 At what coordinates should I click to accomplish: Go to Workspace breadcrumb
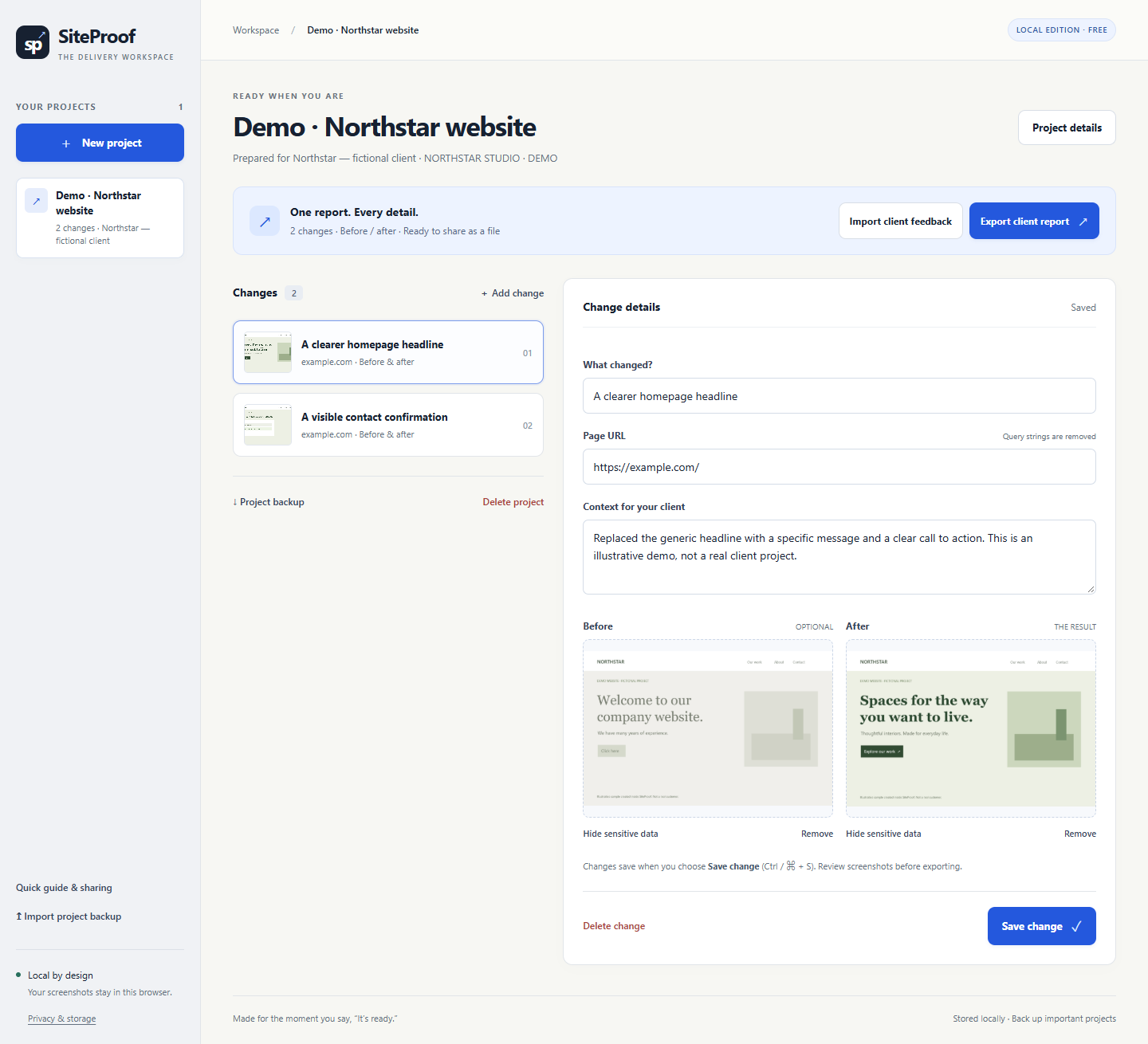pyautogui.click(x=256, y=30)
